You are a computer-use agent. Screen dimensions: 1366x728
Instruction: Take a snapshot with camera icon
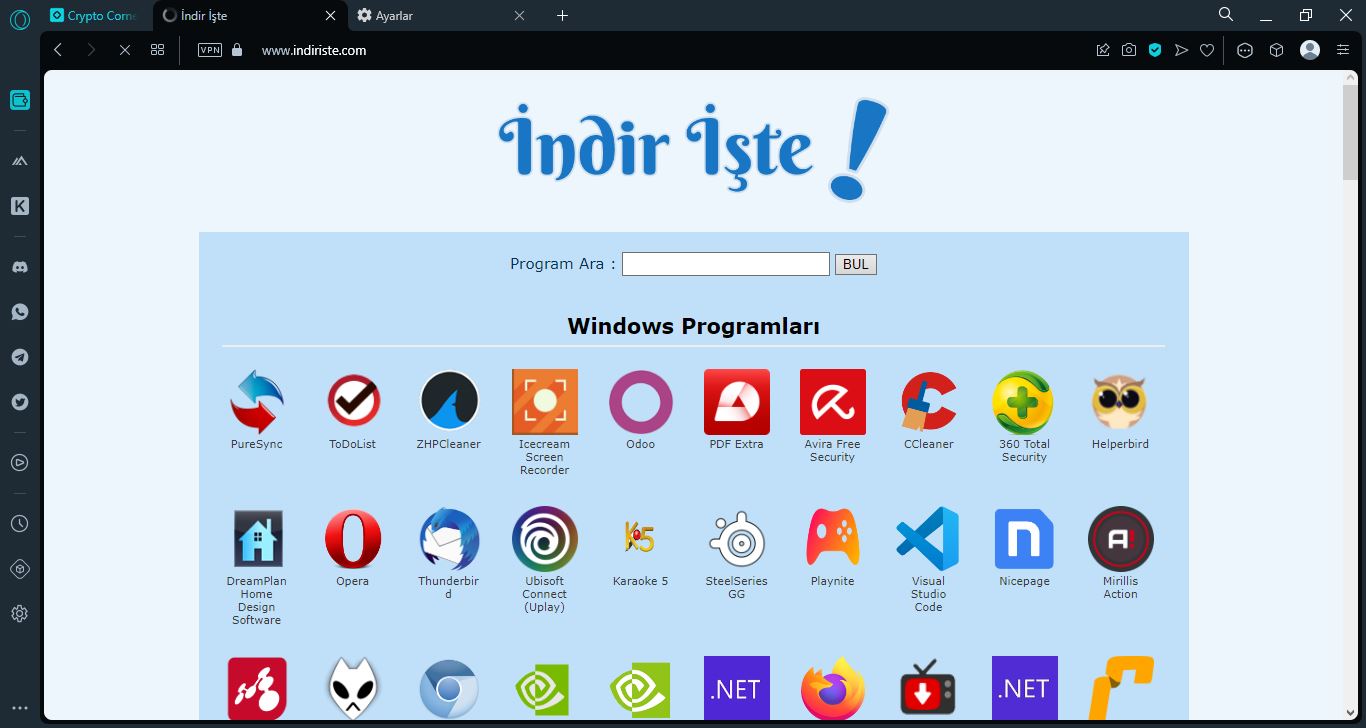[1129, 50]
